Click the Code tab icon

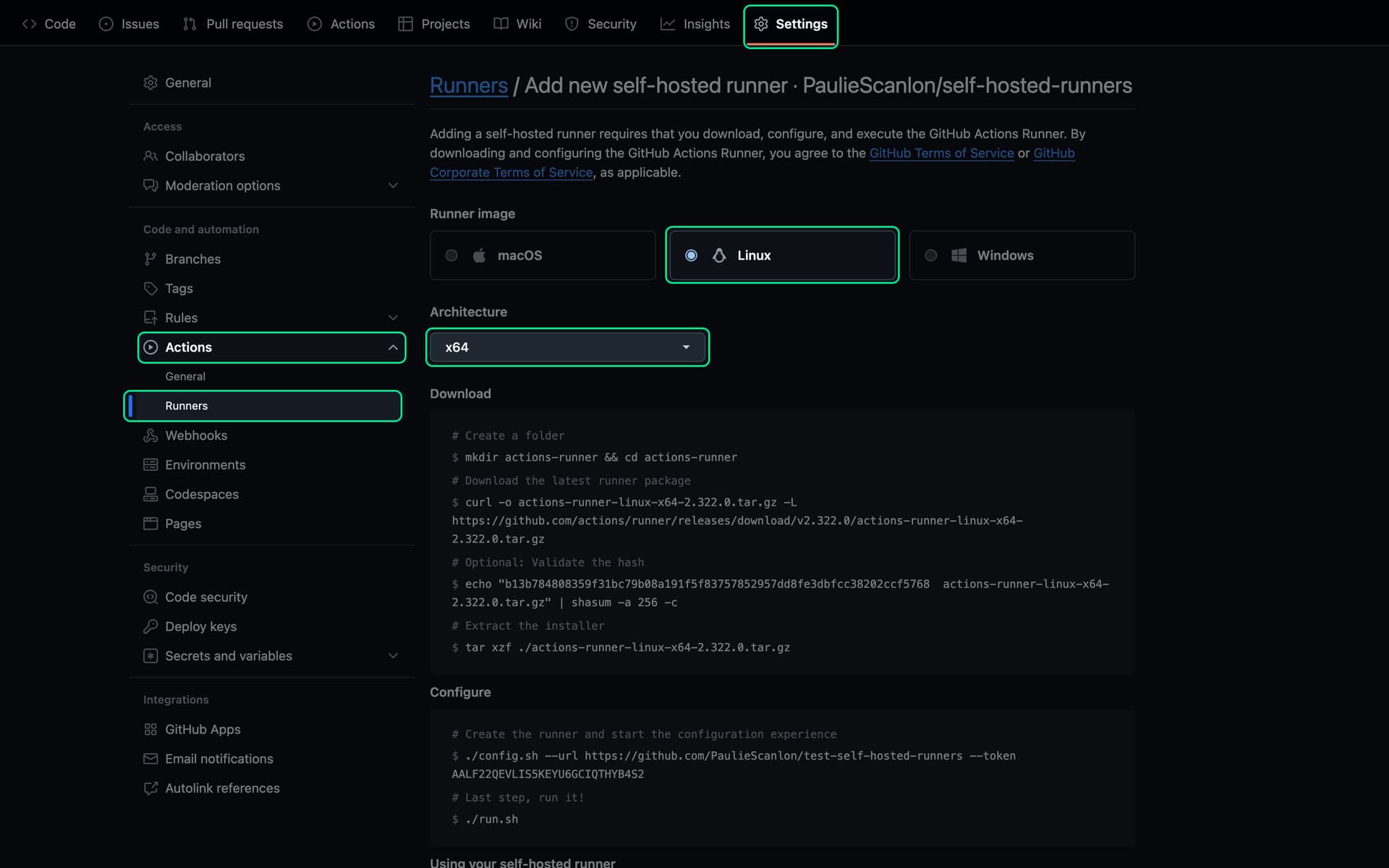click(x=30, y=23)
